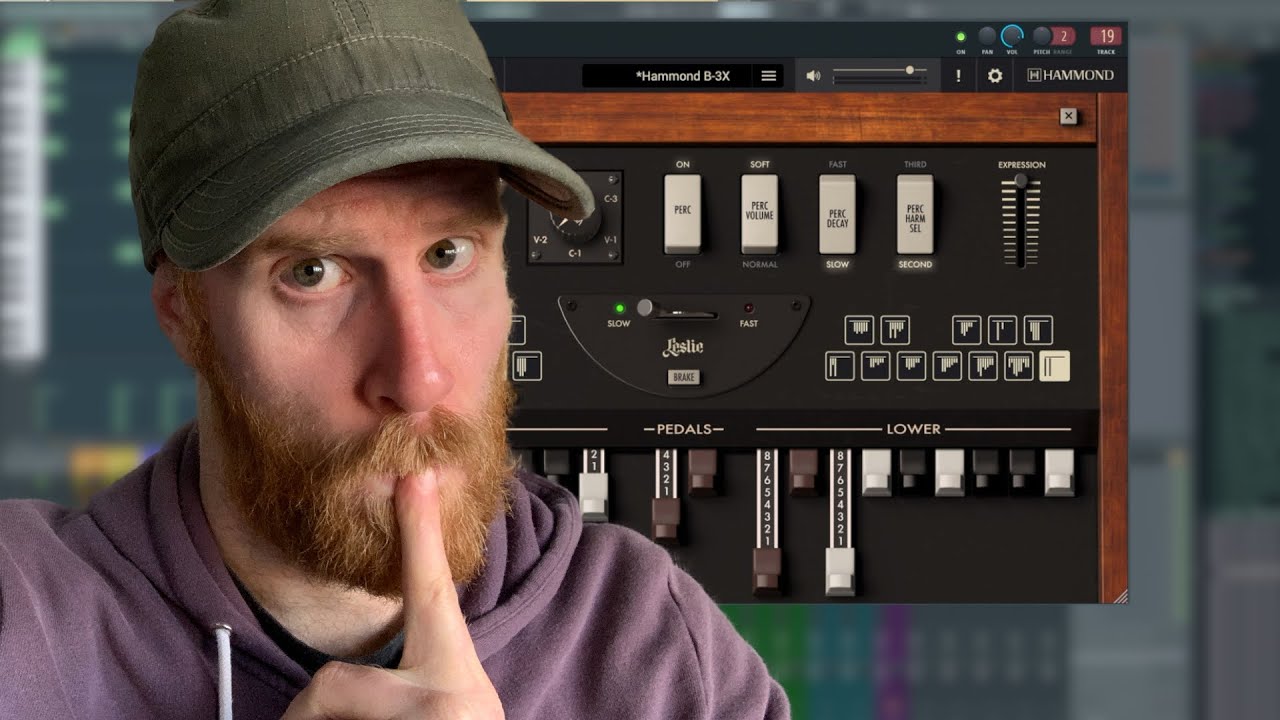Image resolution: width=1280 pixels, height=720 pixels.
Task: Open the gear settings icon
Action: tap(995, 76)
